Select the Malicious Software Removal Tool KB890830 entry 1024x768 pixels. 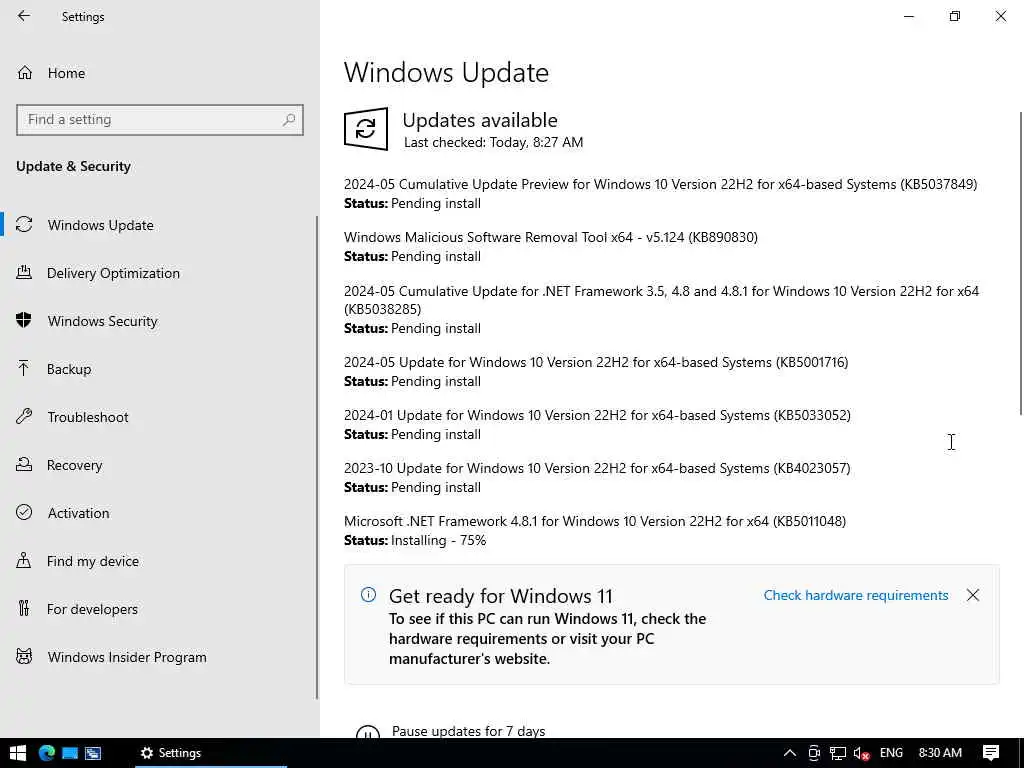coord(551,237)
